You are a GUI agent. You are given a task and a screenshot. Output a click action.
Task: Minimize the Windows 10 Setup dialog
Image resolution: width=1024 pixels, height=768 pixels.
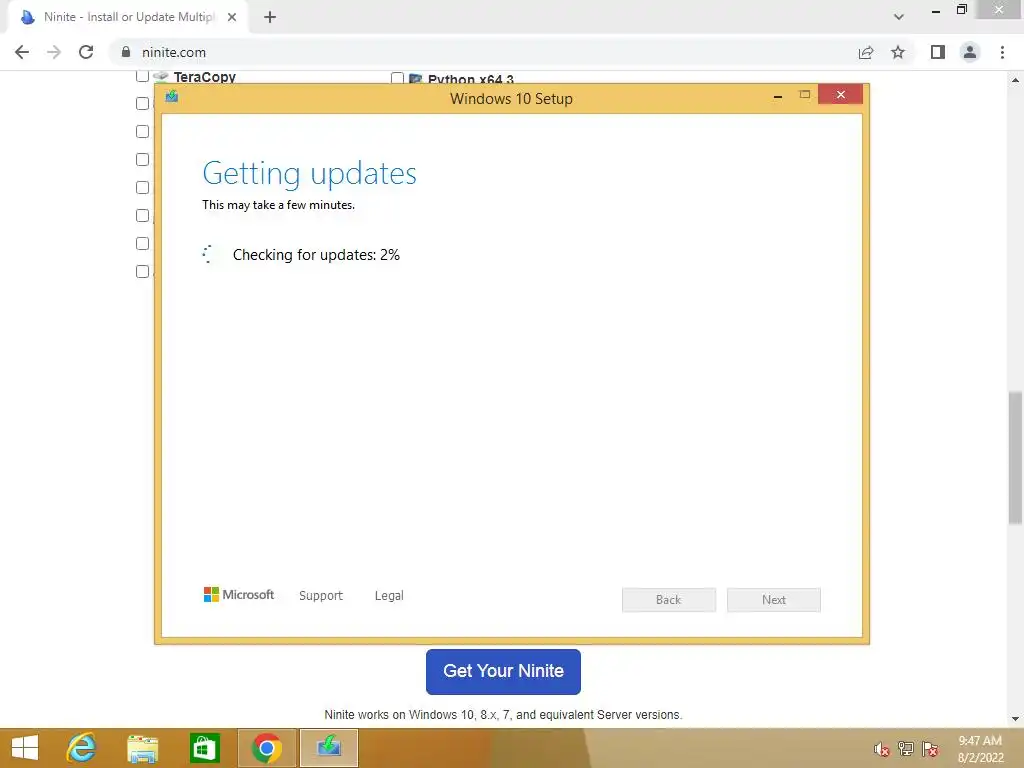click(778, 96)
